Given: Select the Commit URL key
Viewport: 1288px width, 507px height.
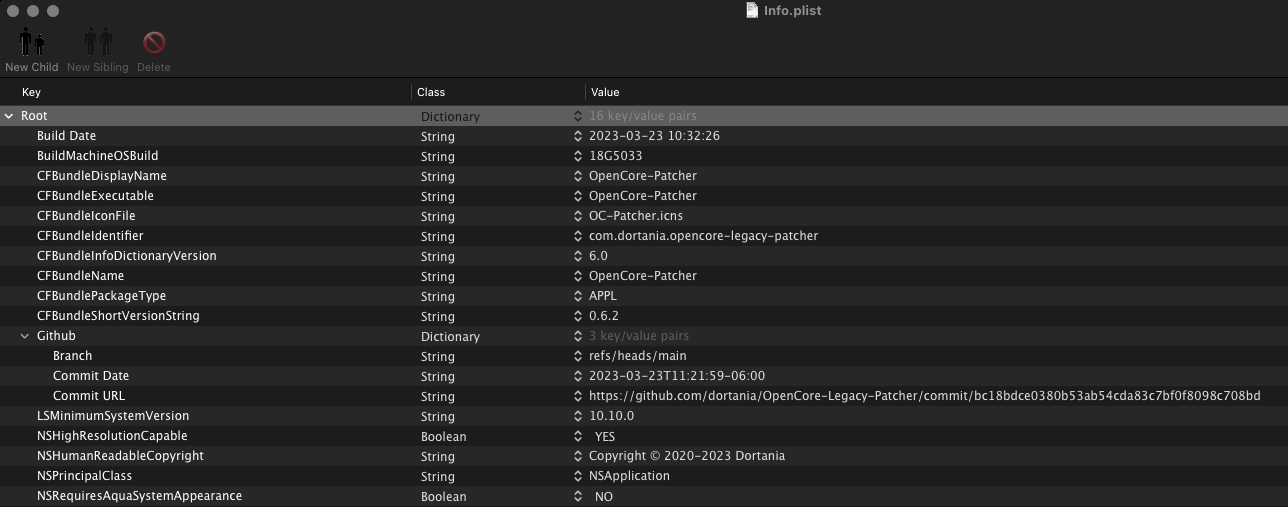Looking at the screenshot, I should tap(89, 396).
